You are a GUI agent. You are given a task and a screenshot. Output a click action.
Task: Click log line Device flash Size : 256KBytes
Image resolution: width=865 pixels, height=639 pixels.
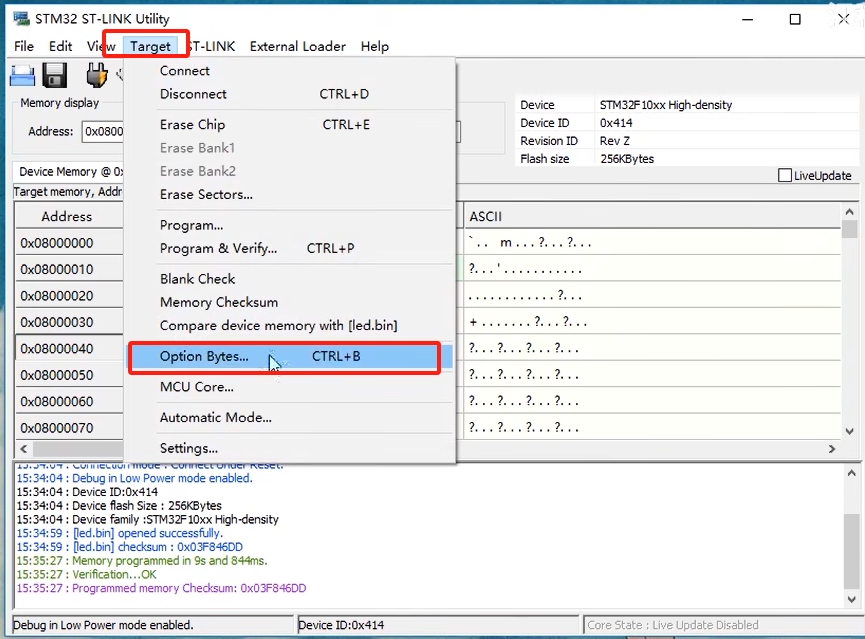click(119, 505)
